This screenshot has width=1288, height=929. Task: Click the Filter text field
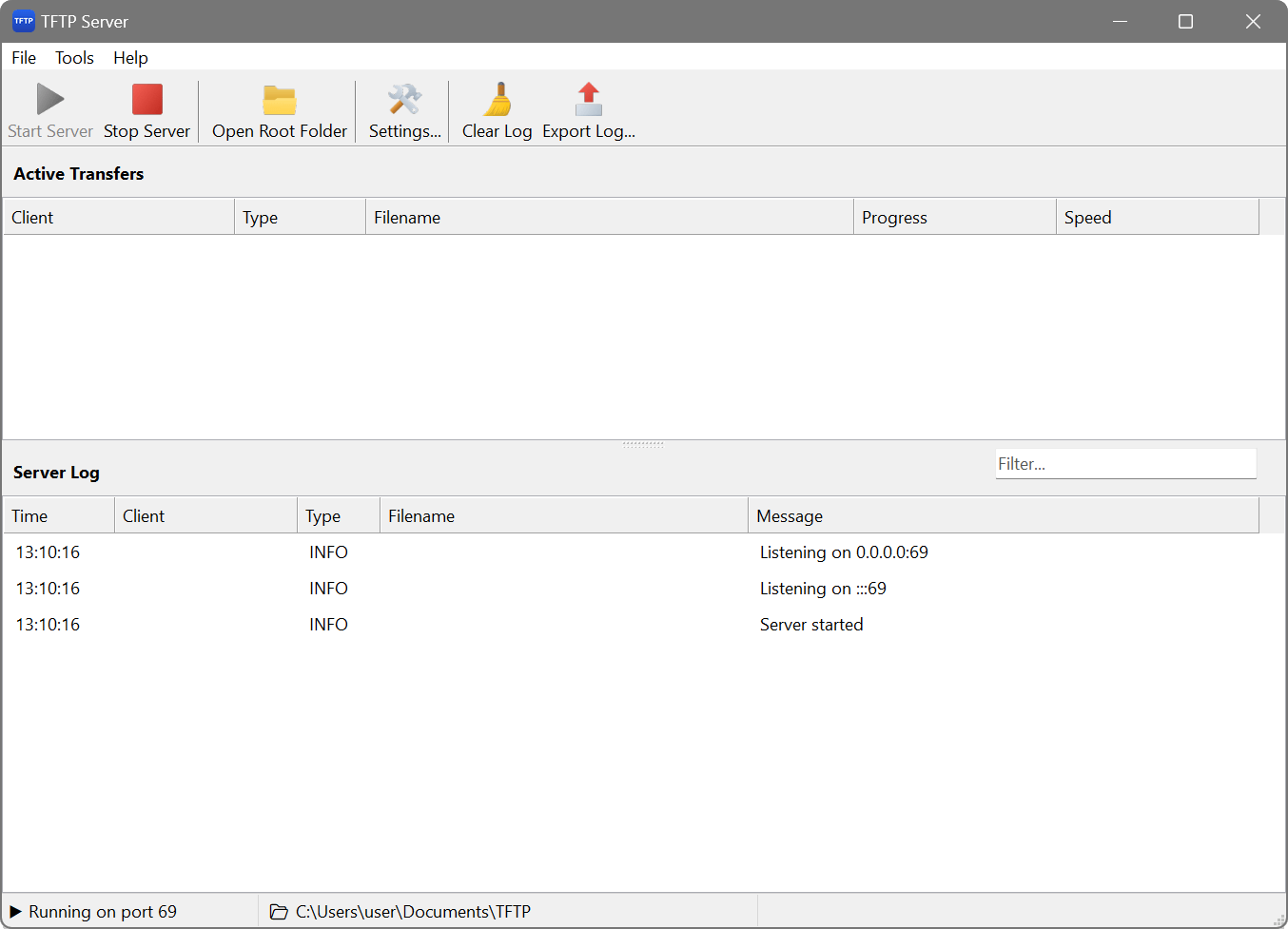1125,463
